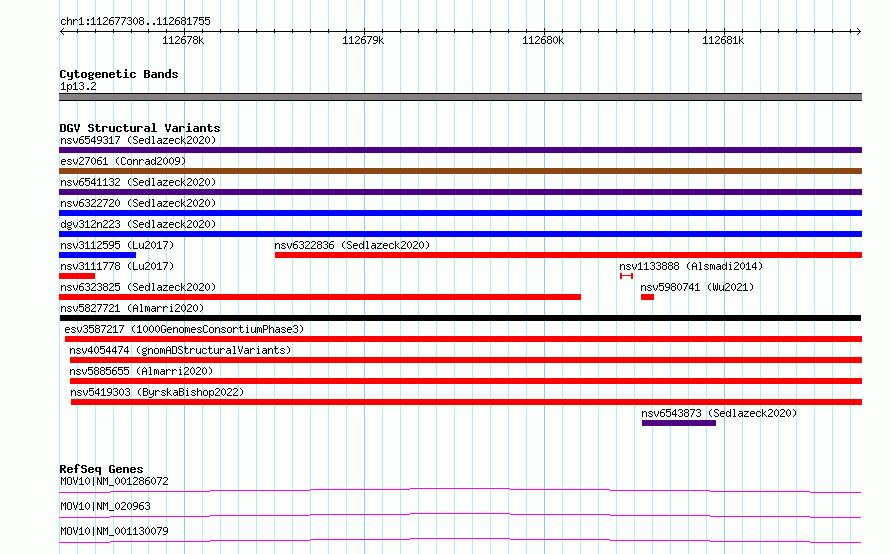
Task: Select the magenta MOV10|NM_020963 transcript line
Action: [x=460, y=515]
